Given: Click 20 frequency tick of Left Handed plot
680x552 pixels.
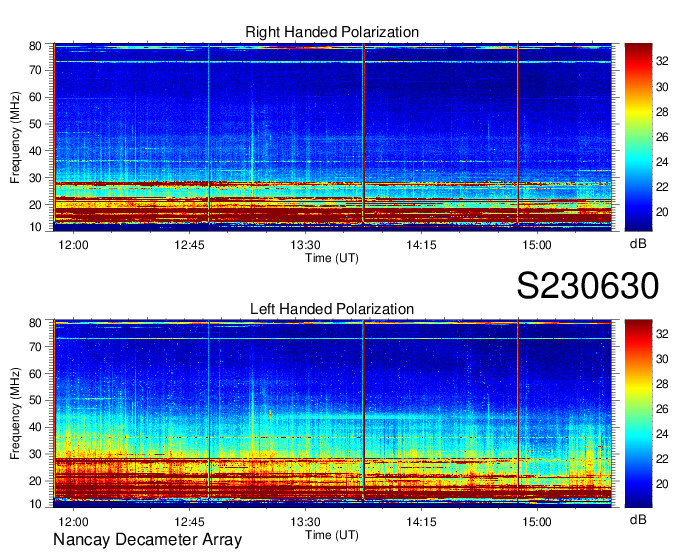Looking at the screenshot, I should [x=35, y=481].
